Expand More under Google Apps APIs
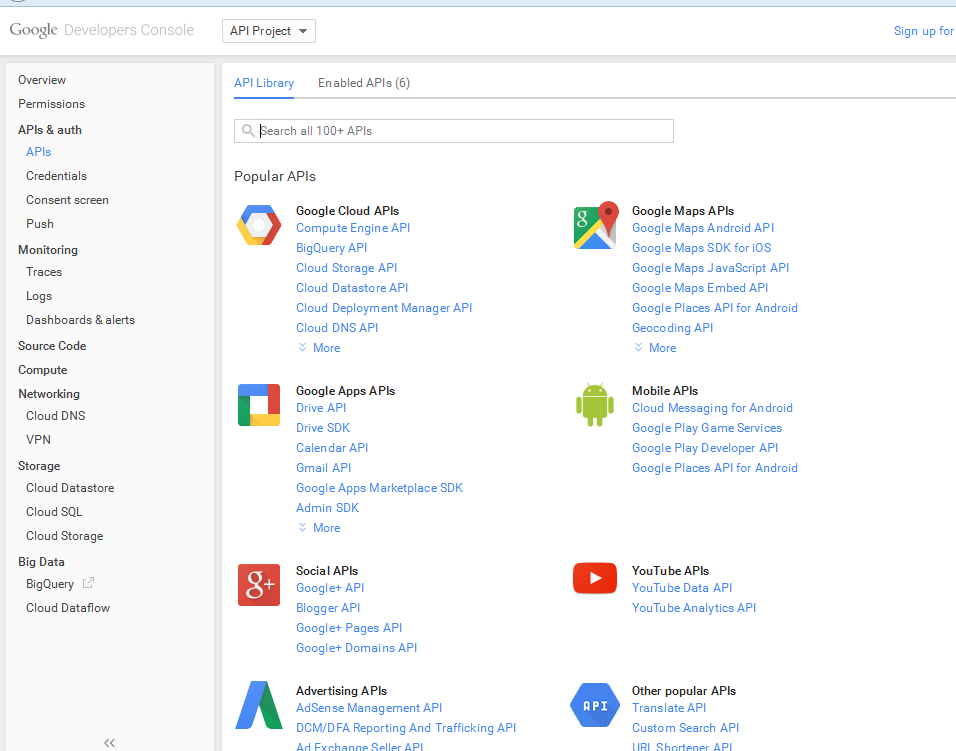 click(319, 527)
